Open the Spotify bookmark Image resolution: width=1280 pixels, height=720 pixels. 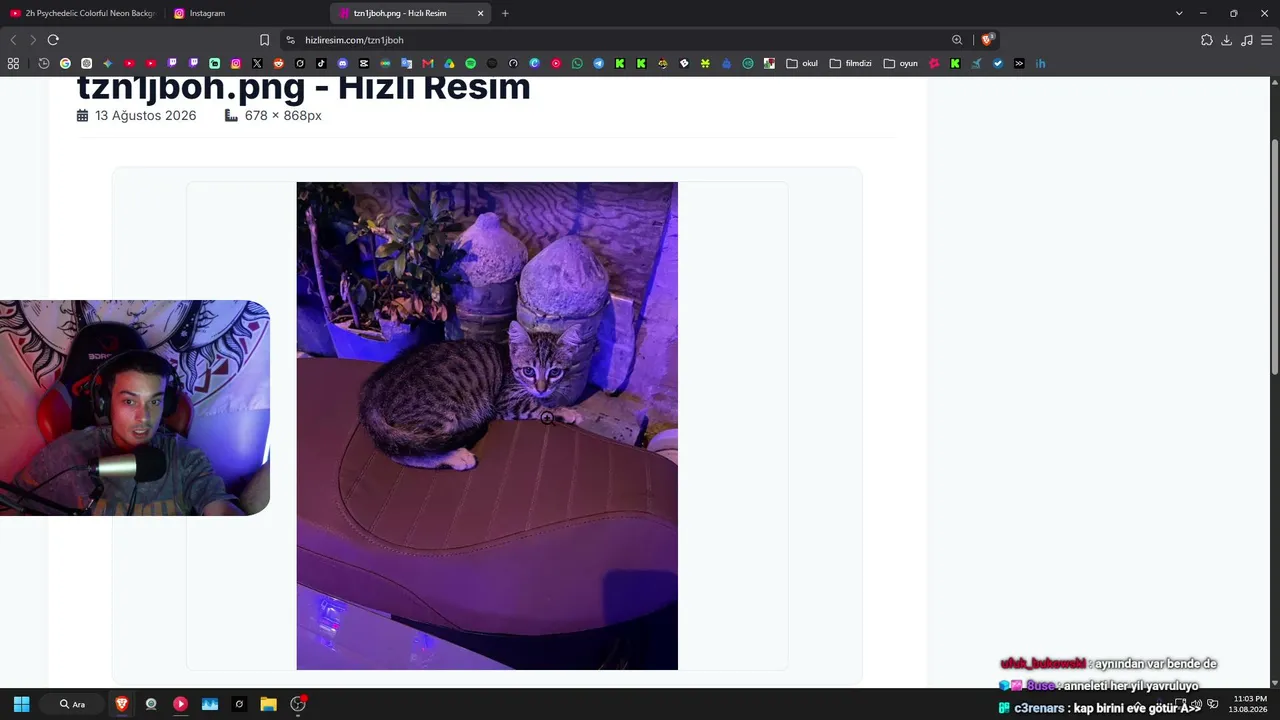coord(471,63)
